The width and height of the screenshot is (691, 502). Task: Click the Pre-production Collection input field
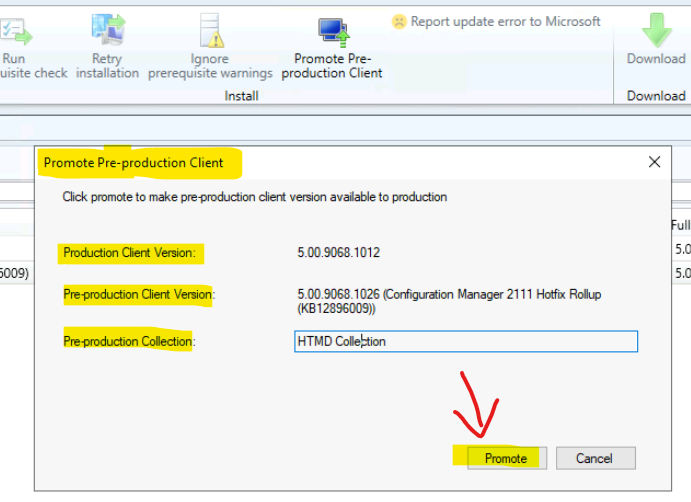[466, 341]
